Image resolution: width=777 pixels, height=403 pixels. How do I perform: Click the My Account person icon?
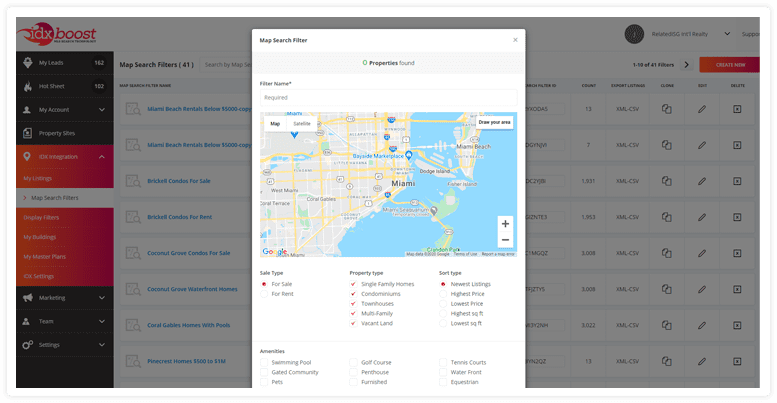click(27, 110)
